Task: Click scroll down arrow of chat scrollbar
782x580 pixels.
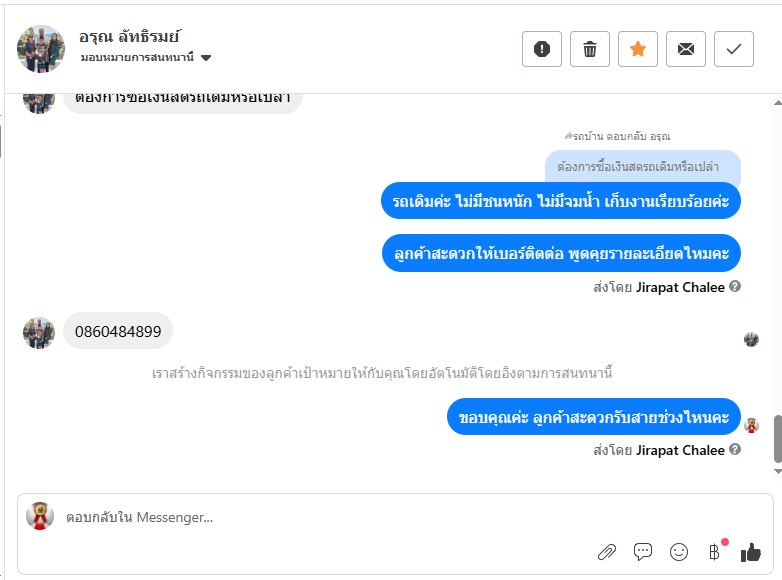Action: (x=778, y=471)
